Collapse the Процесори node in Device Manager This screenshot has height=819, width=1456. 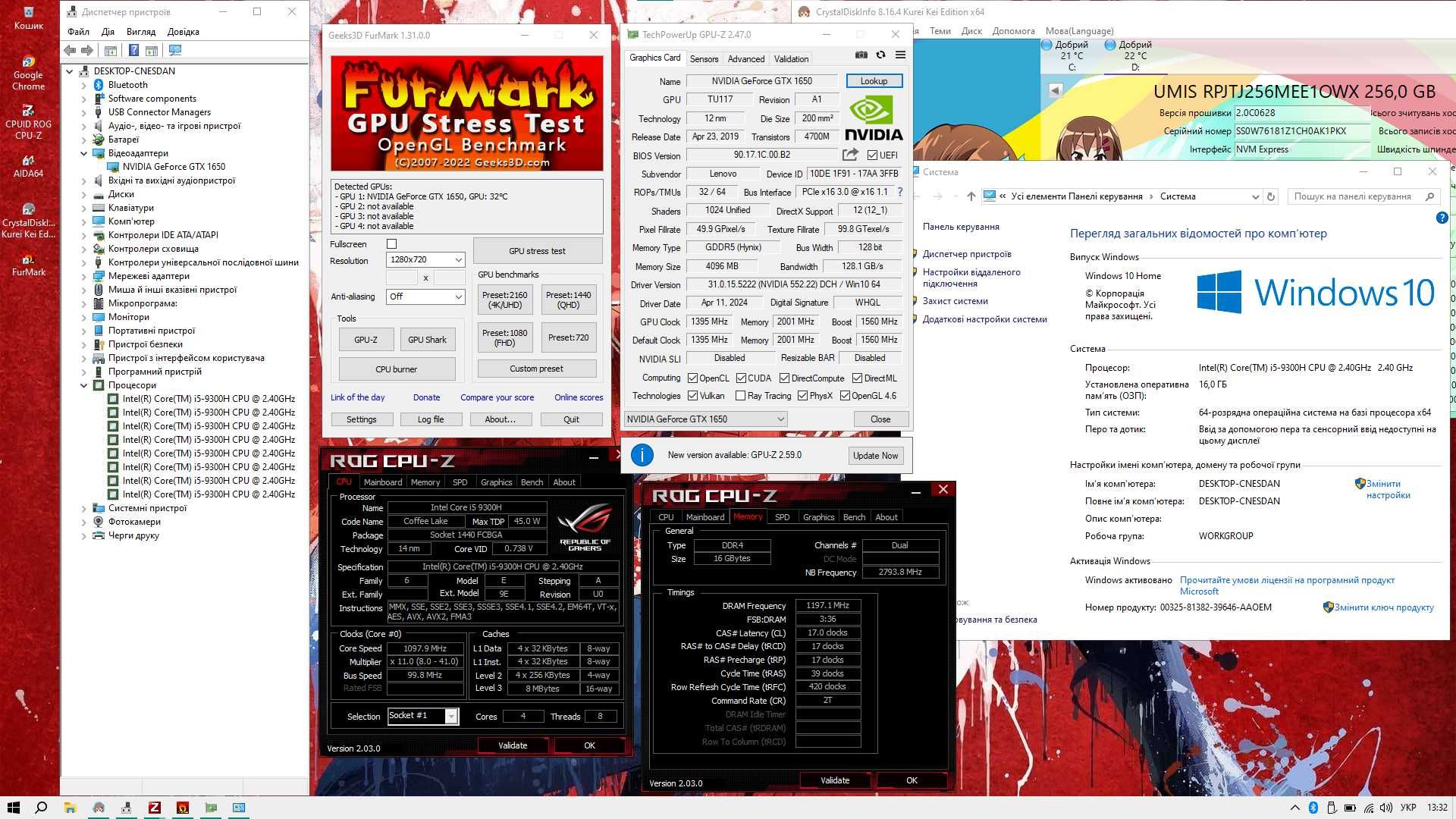click(x=84, y=385)
